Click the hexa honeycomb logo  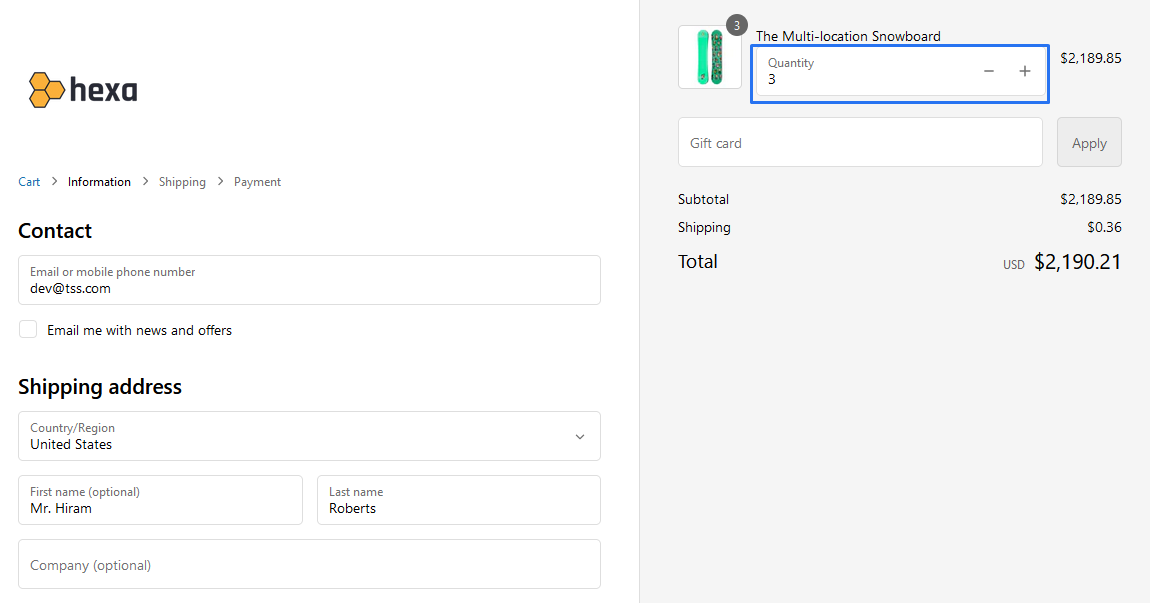point(83,90)
